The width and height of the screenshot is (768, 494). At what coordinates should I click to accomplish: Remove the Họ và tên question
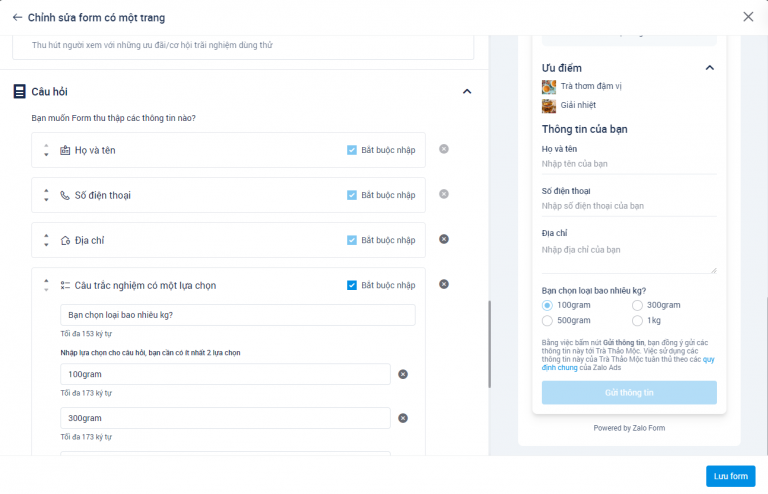[444, 150]
